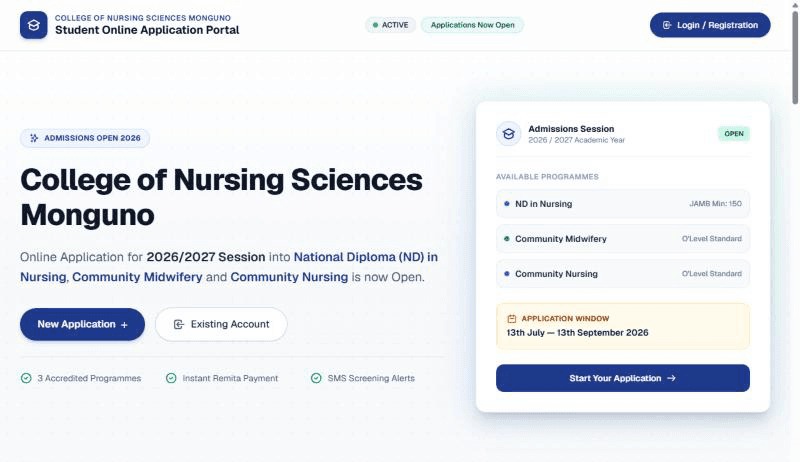Click 'Community Midwifery' in the hero paragraph

pos(137,277)
